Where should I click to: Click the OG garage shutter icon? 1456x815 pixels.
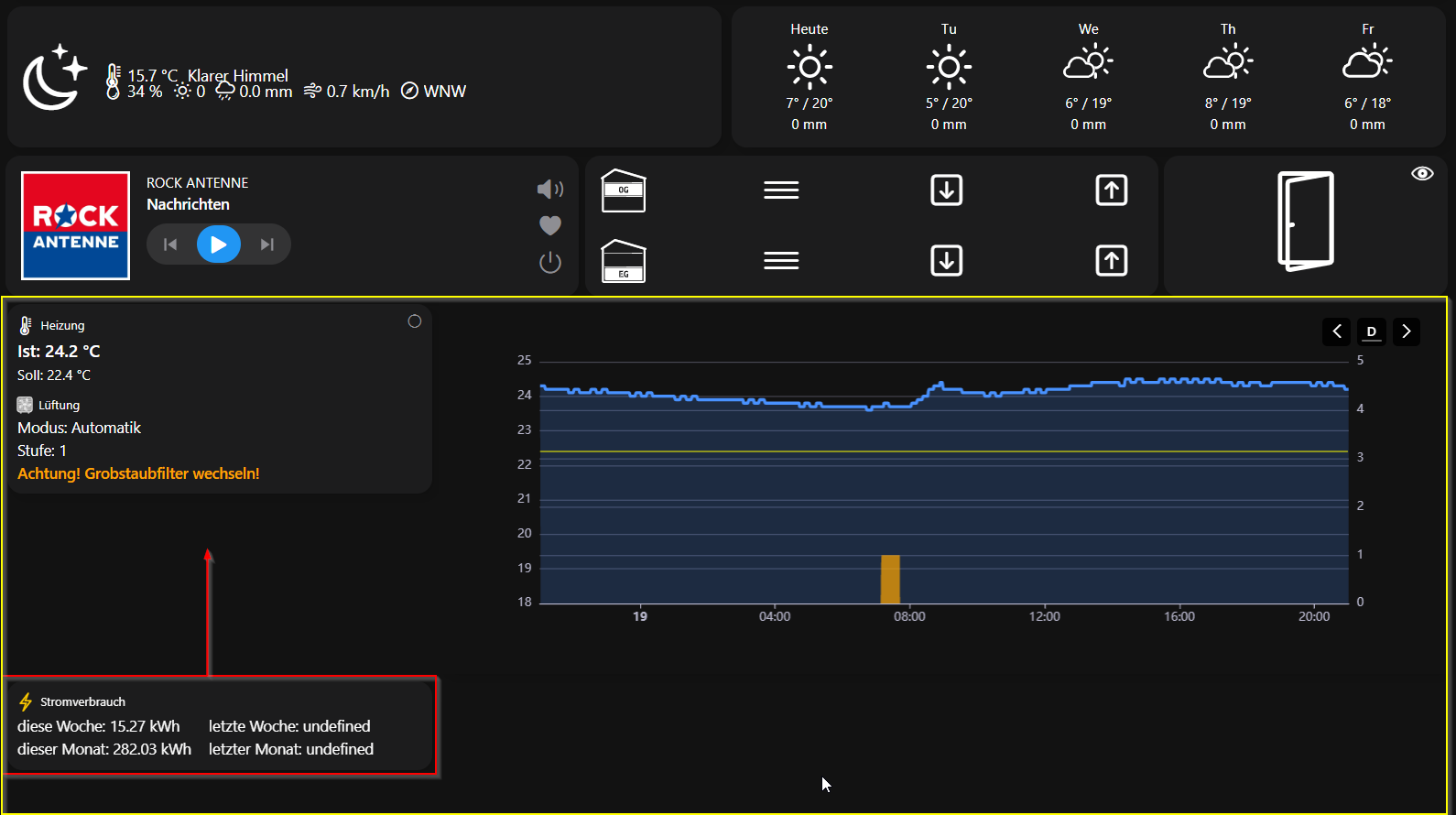(x=624, y=190)
